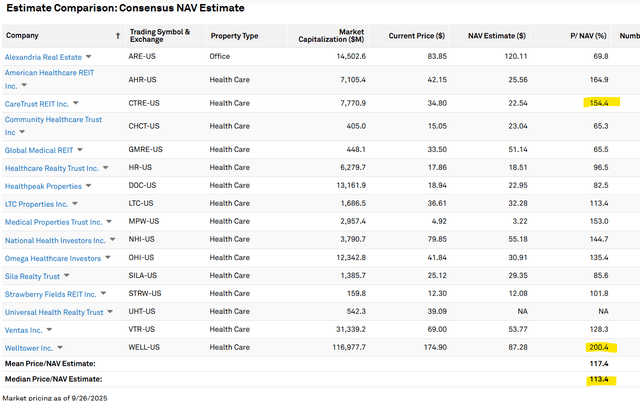Open the Medical Properties Trust Inc. link
Image resolution: width=640 pixels, height=401 pixels.
point(53,222)
